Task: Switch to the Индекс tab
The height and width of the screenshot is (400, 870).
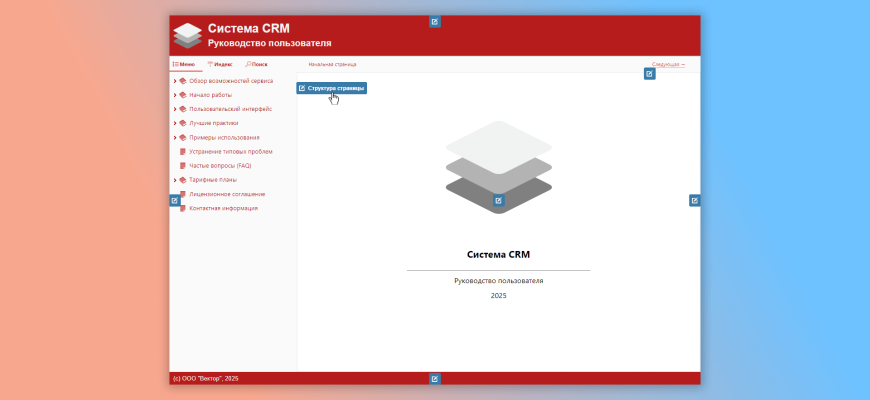Action: coord(219,64)
